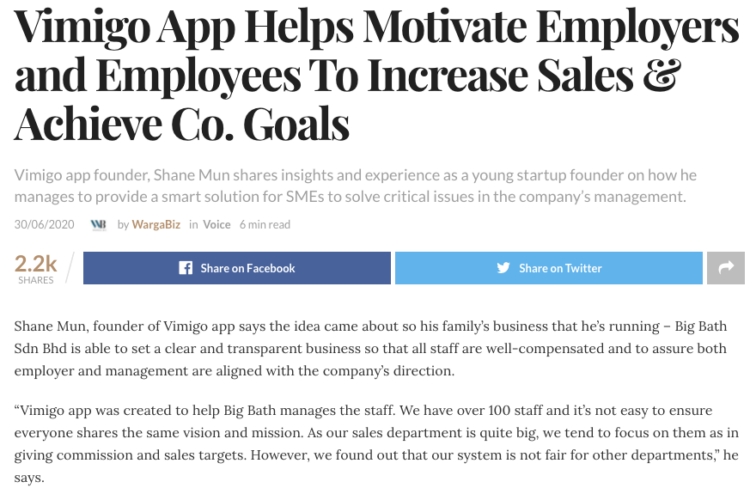Open the WargaBiz author link

[156, 224]
